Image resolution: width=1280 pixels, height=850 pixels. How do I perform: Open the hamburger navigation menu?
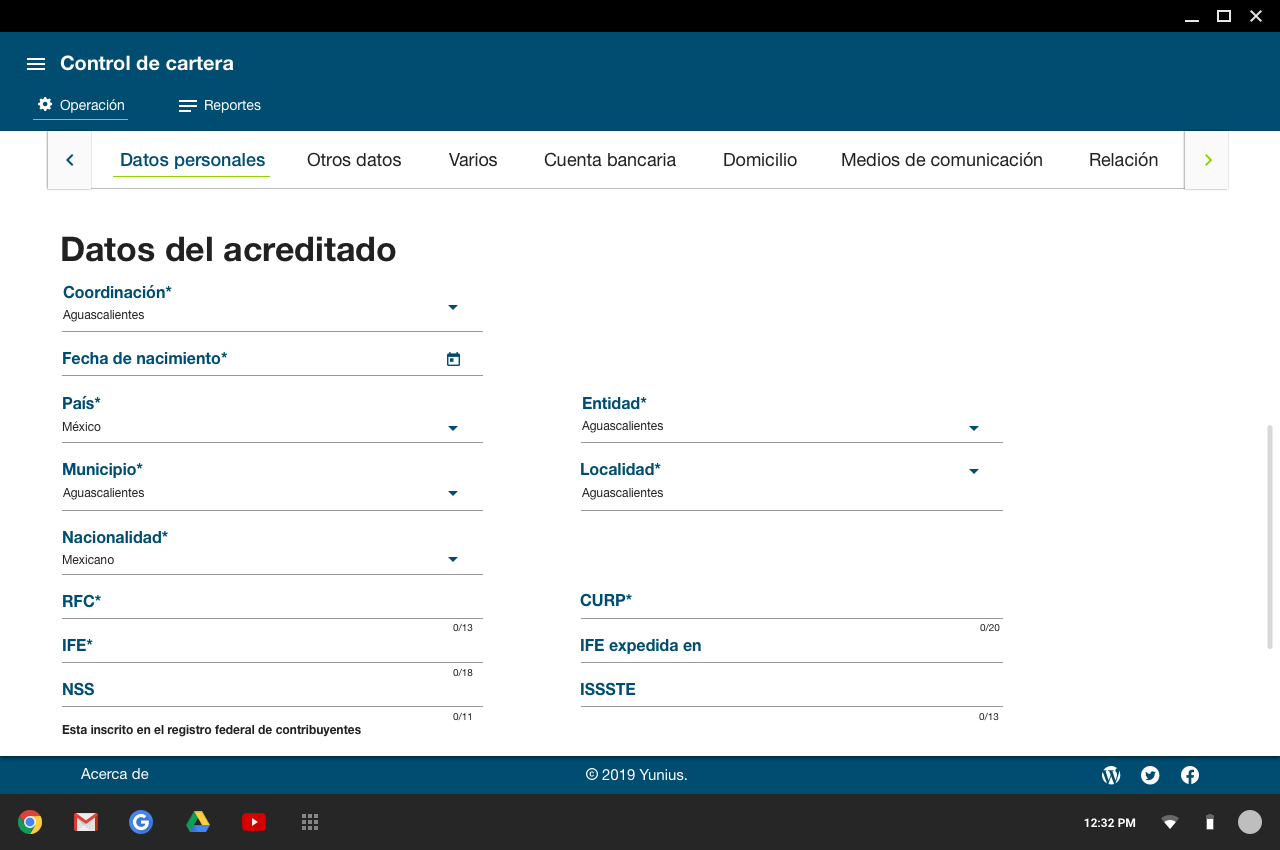point(36,64)
